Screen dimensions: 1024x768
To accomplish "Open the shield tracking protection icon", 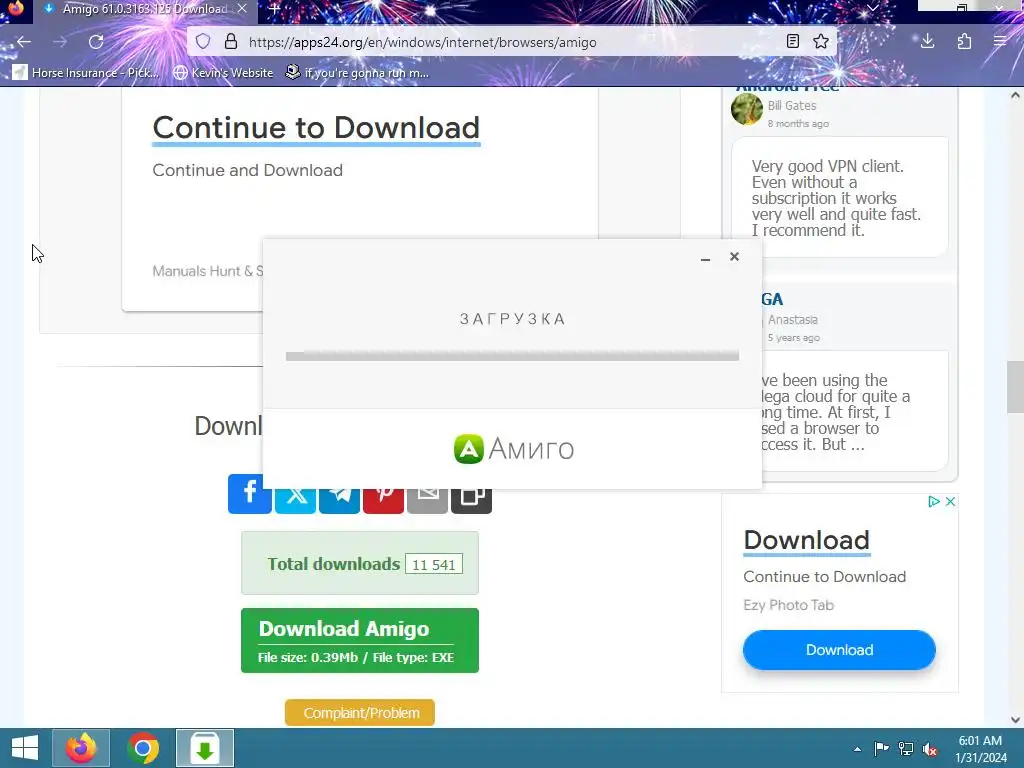I will point(203,42).
